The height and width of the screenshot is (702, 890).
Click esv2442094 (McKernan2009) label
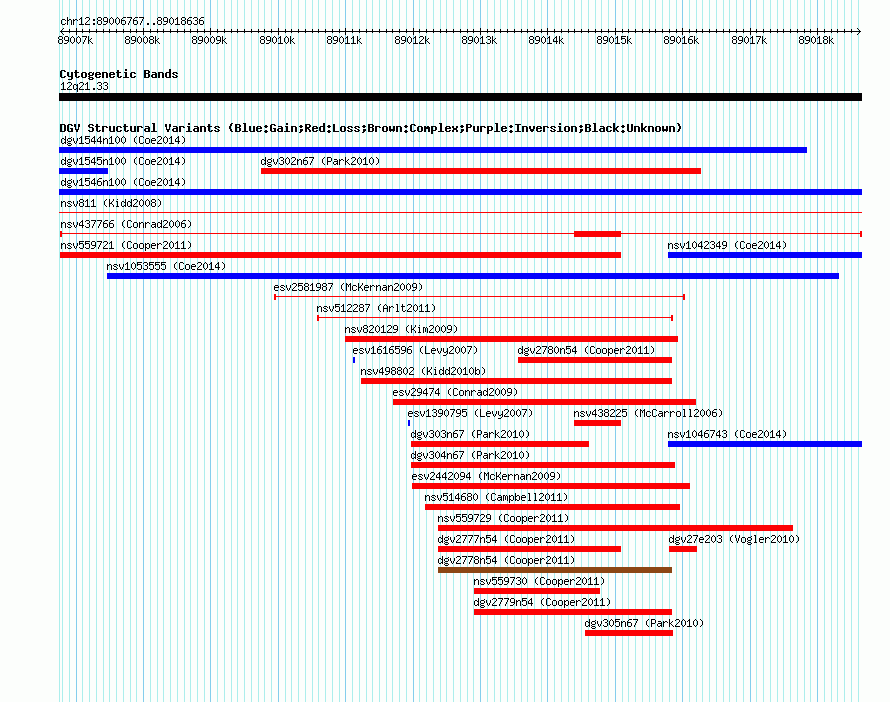[x=486, y=476]
